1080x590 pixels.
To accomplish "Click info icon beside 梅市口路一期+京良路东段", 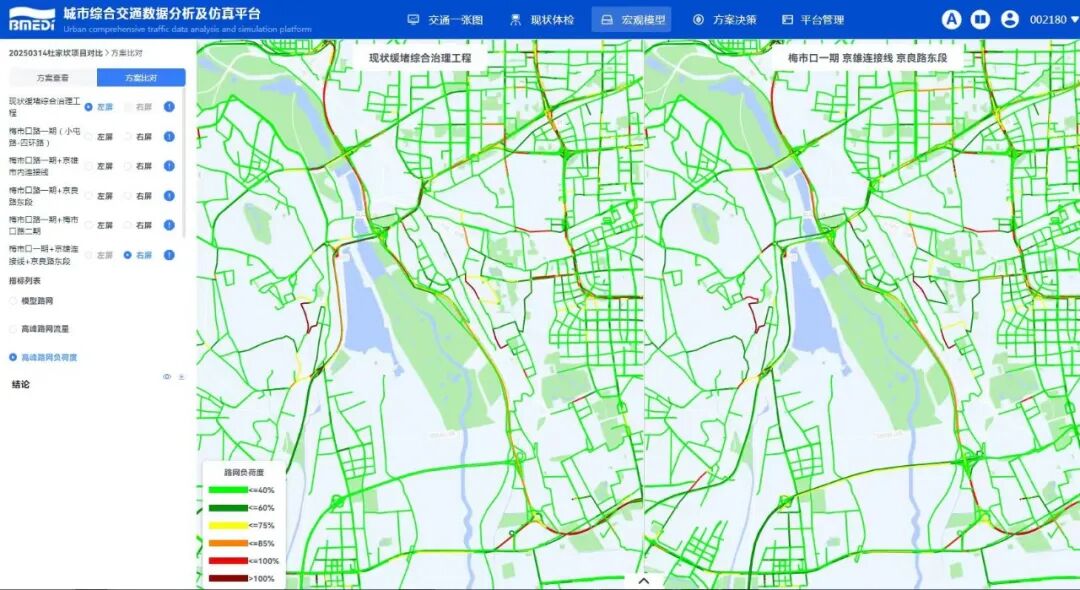I will click(169, 196).
